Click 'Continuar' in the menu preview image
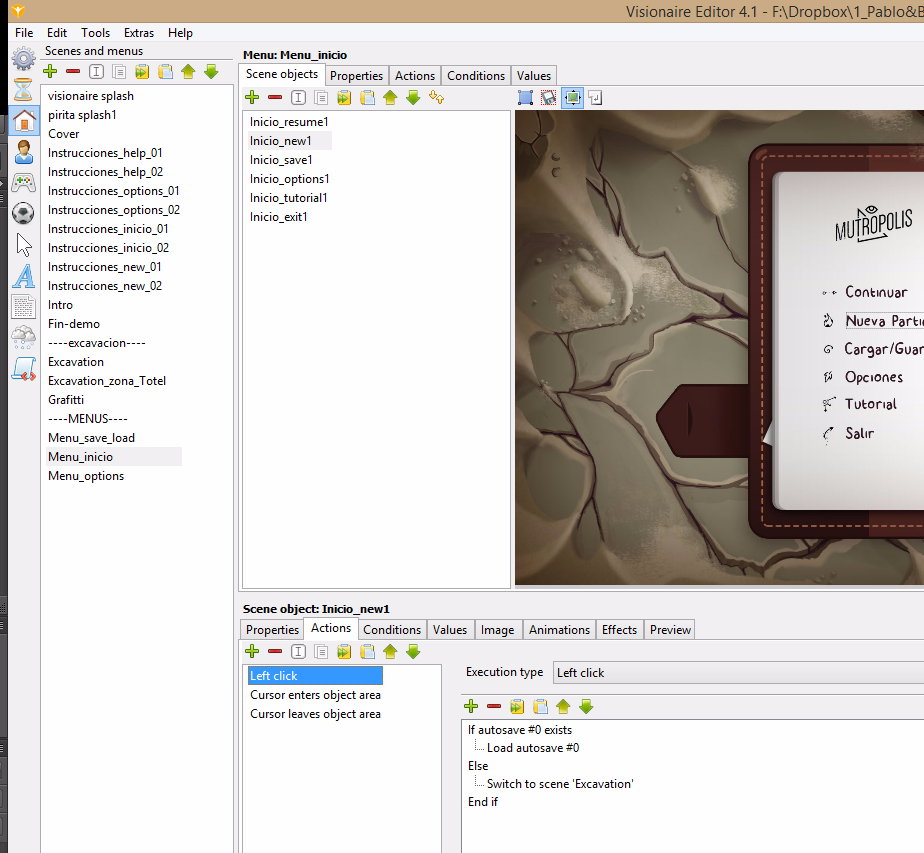 tap(876, 292)
